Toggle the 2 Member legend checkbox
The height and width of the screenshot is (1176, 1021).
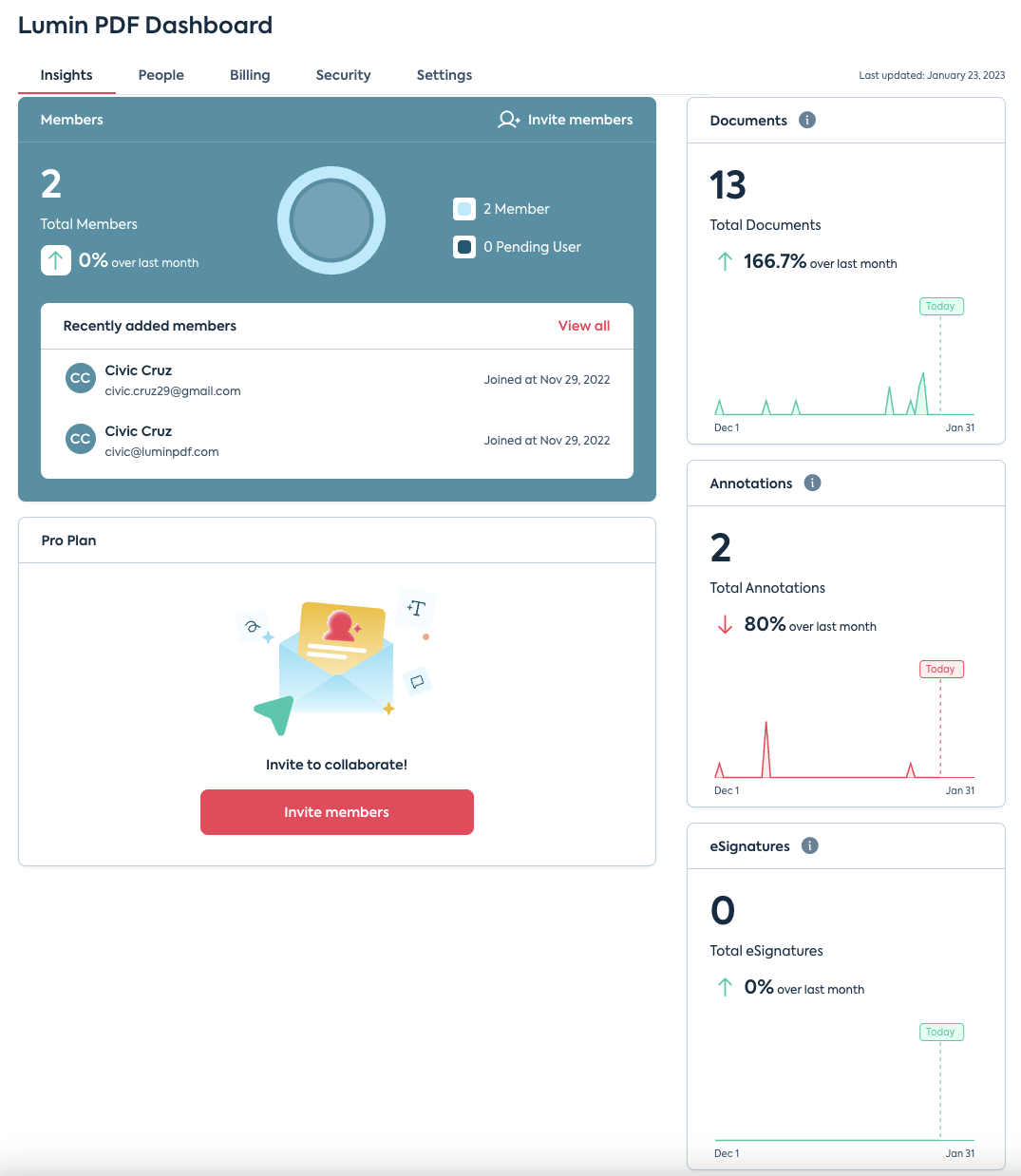[464, 208]
